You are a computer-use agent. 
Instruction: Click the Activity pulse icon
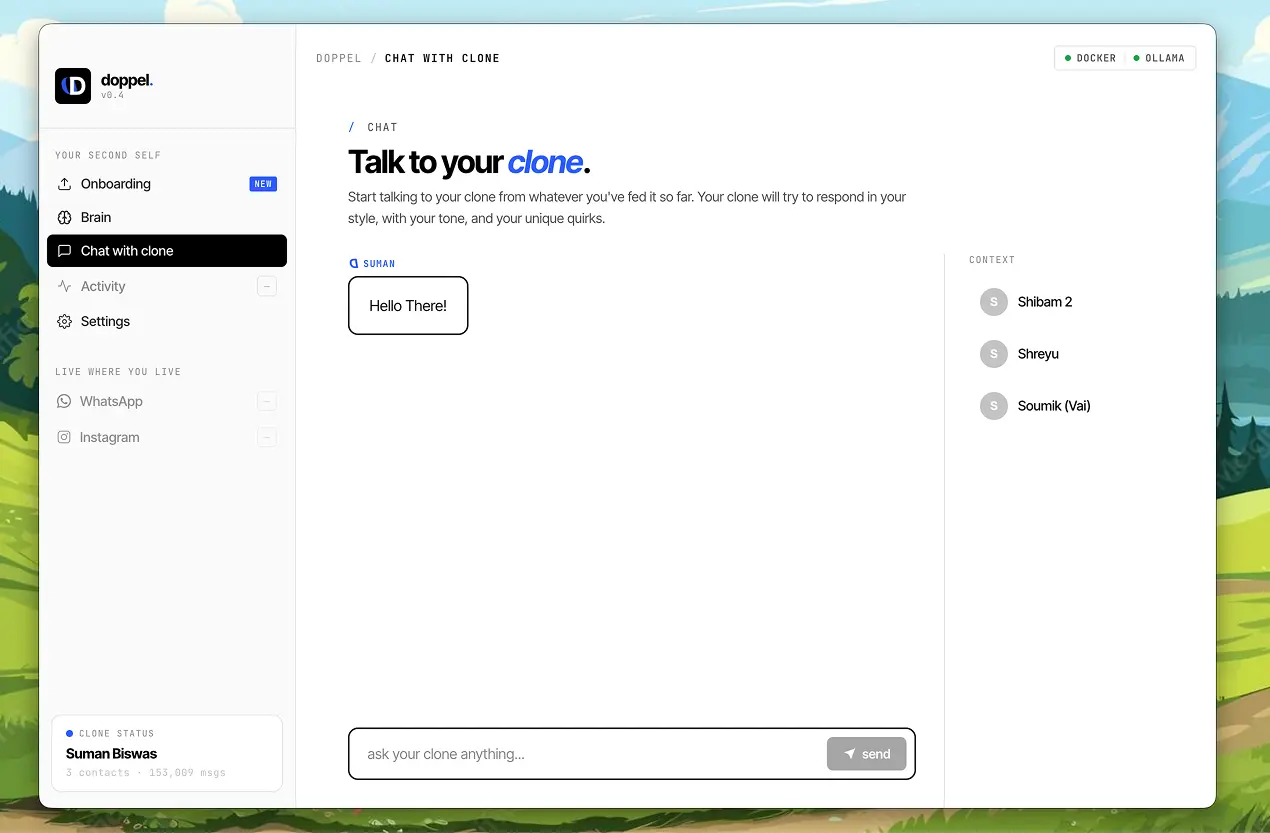click(x=64, y=286)
